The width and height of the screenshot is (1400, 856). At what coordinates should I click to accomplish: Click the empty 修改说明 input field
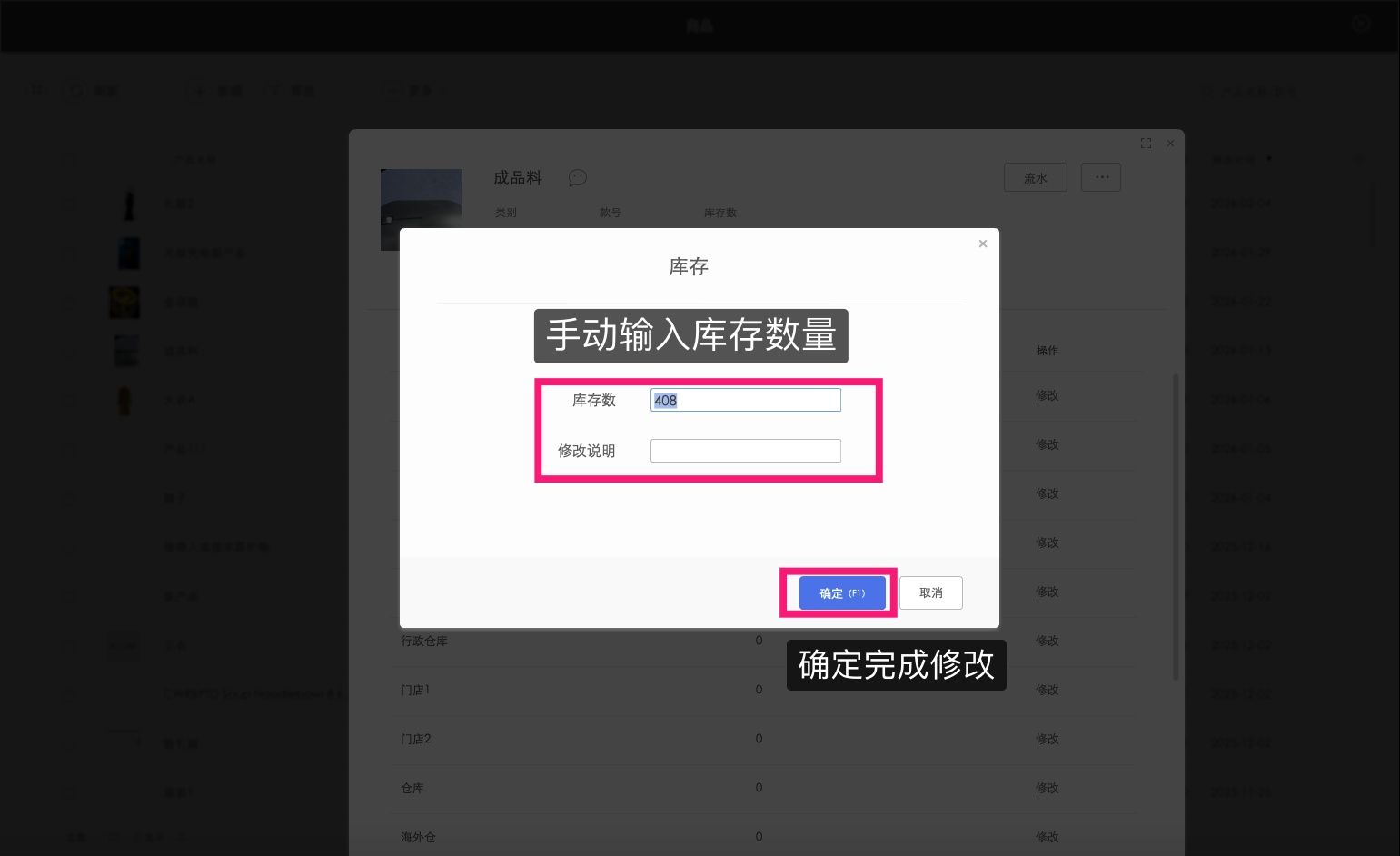pos(745,451)
